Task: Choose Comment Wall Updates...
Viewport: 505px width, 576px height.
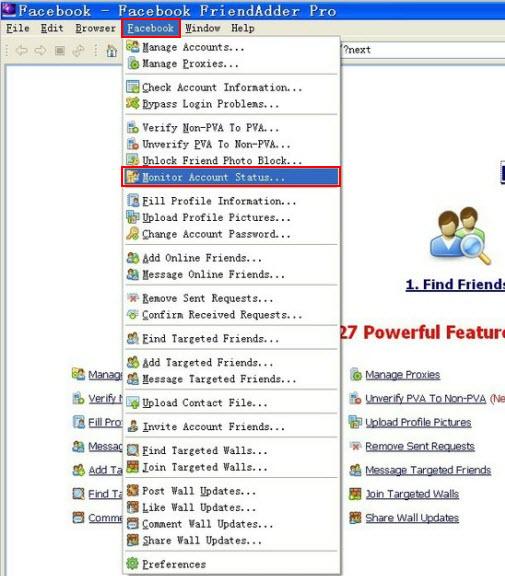Action: (x=231, y=524)
